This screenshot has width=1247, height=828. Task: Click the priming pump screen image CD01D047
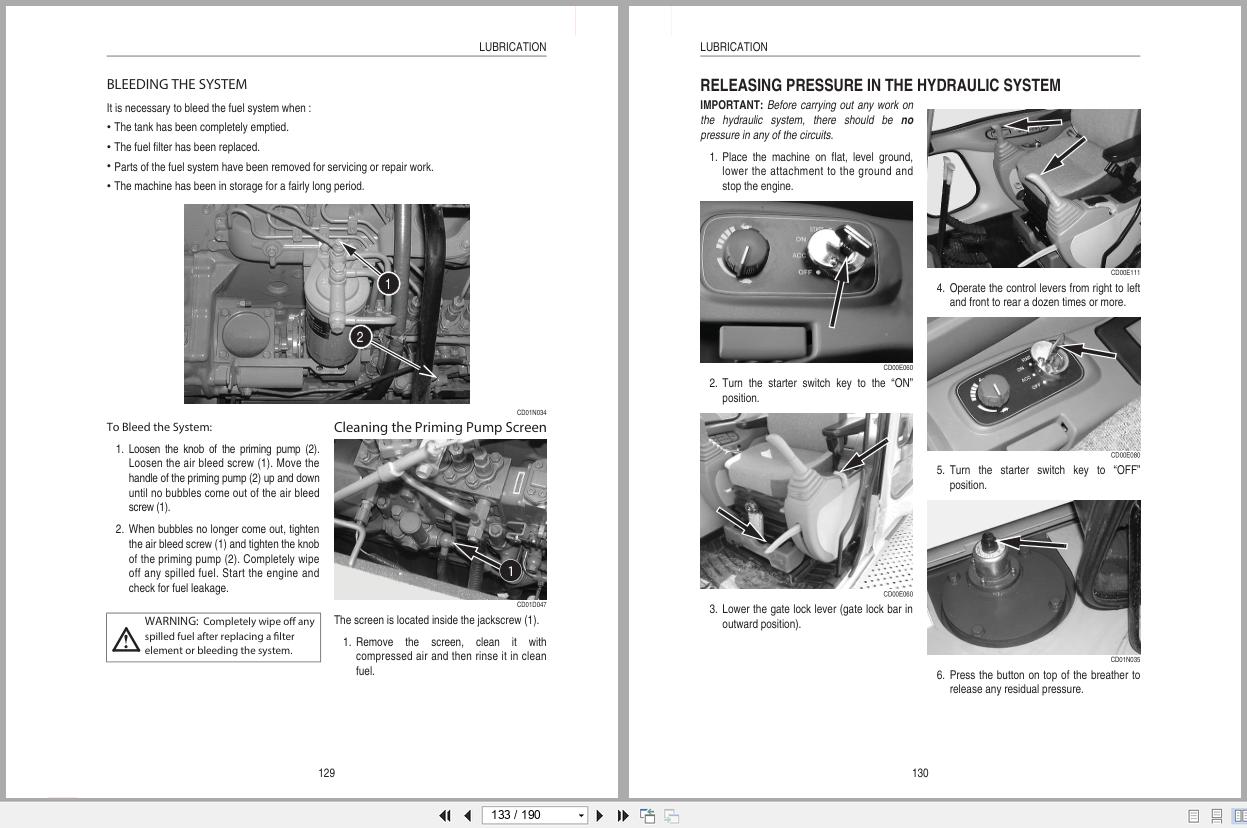pos(440,518)
